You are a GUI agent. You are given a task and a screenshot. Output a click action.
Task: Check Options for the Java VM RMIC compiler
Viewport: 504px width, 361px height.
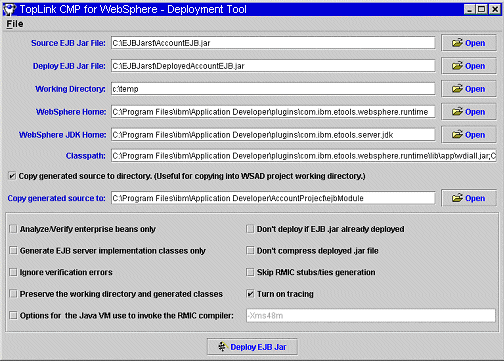click(13, 315)
